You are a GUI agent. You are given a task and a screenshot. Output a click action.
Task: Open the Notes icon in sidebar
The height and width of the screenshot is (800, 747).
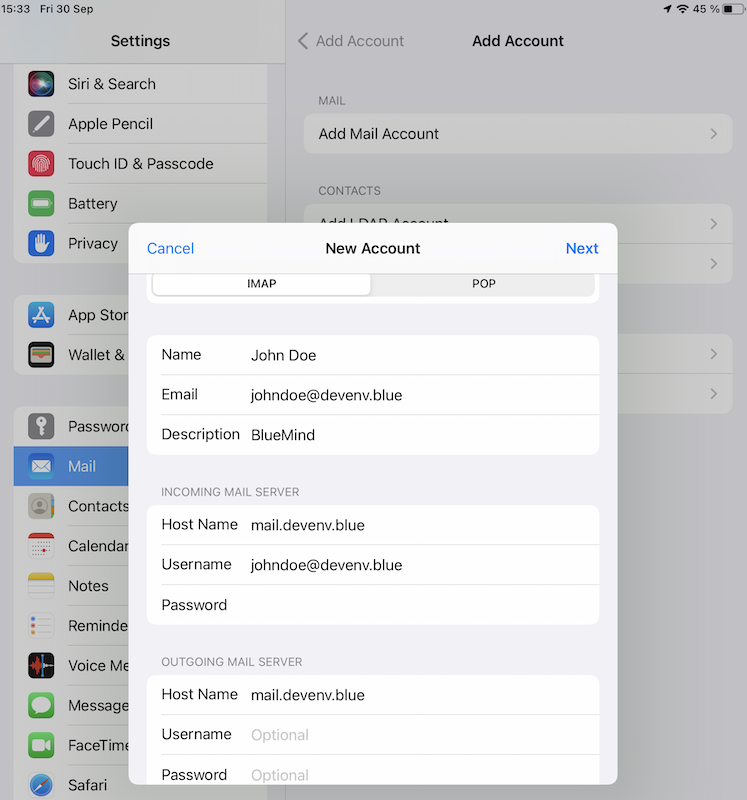41,586
